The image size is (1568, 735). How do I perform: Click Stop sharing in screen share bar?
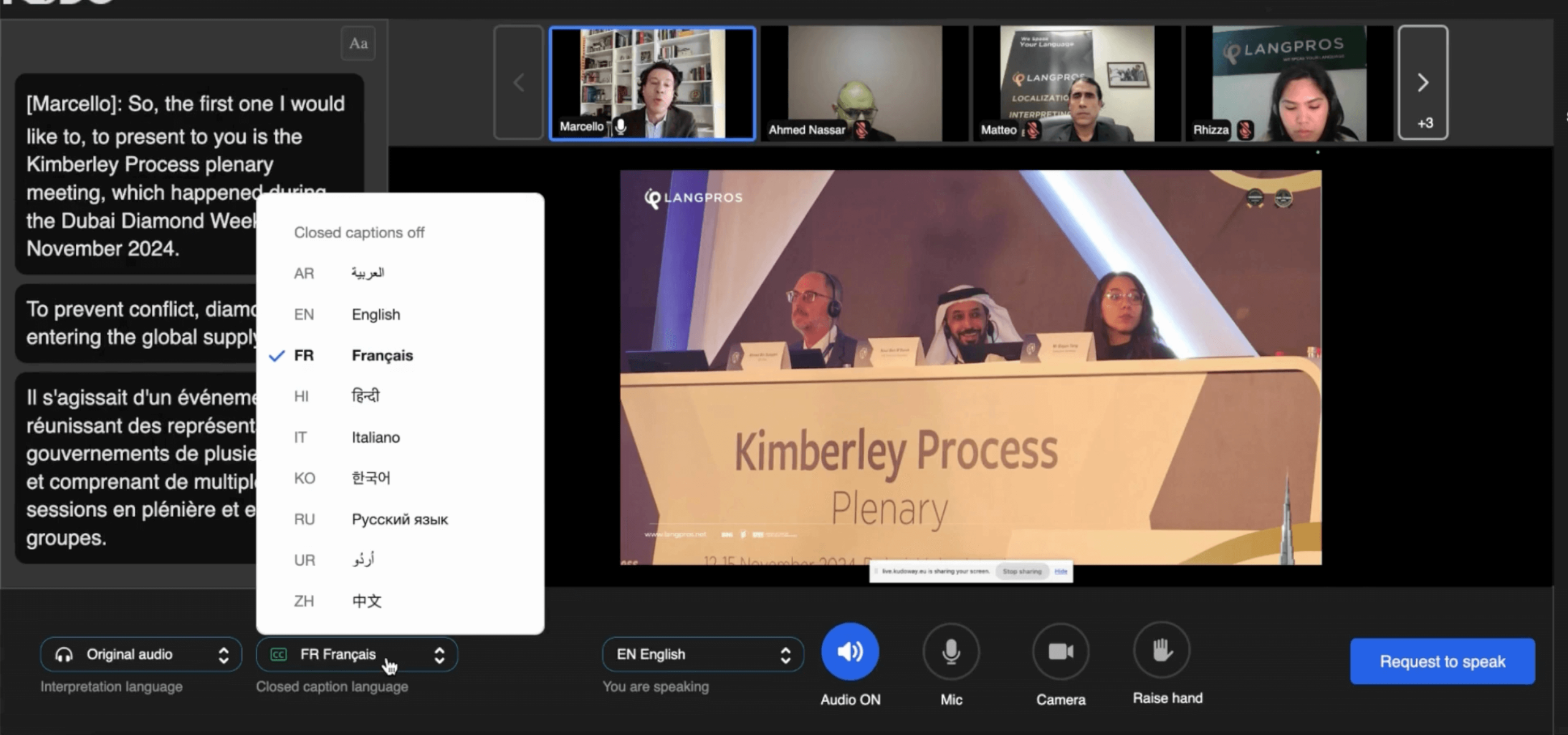click(x=1022, y=571)
